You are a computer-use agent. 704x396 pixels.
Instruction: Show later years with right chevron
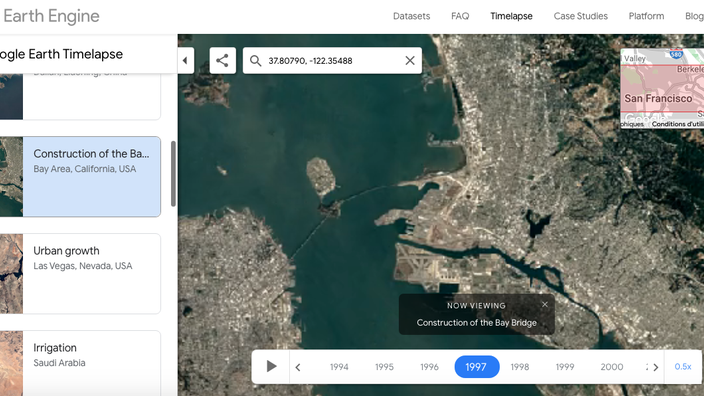click(656, 367)
